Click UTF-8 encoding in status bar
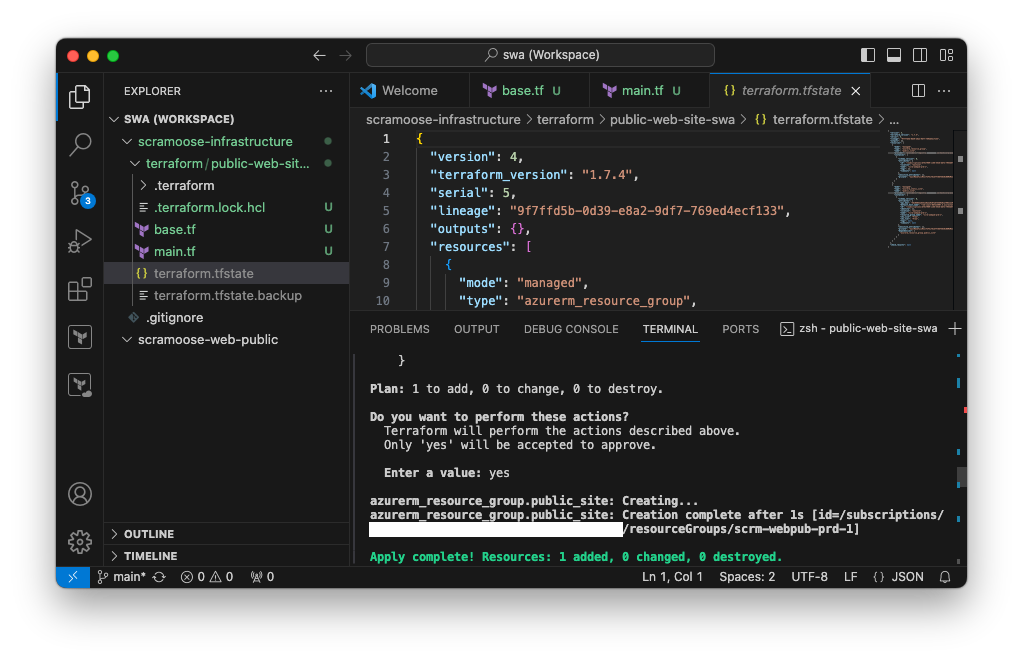Screen dimensions: 1023x662 coord(809,577)
